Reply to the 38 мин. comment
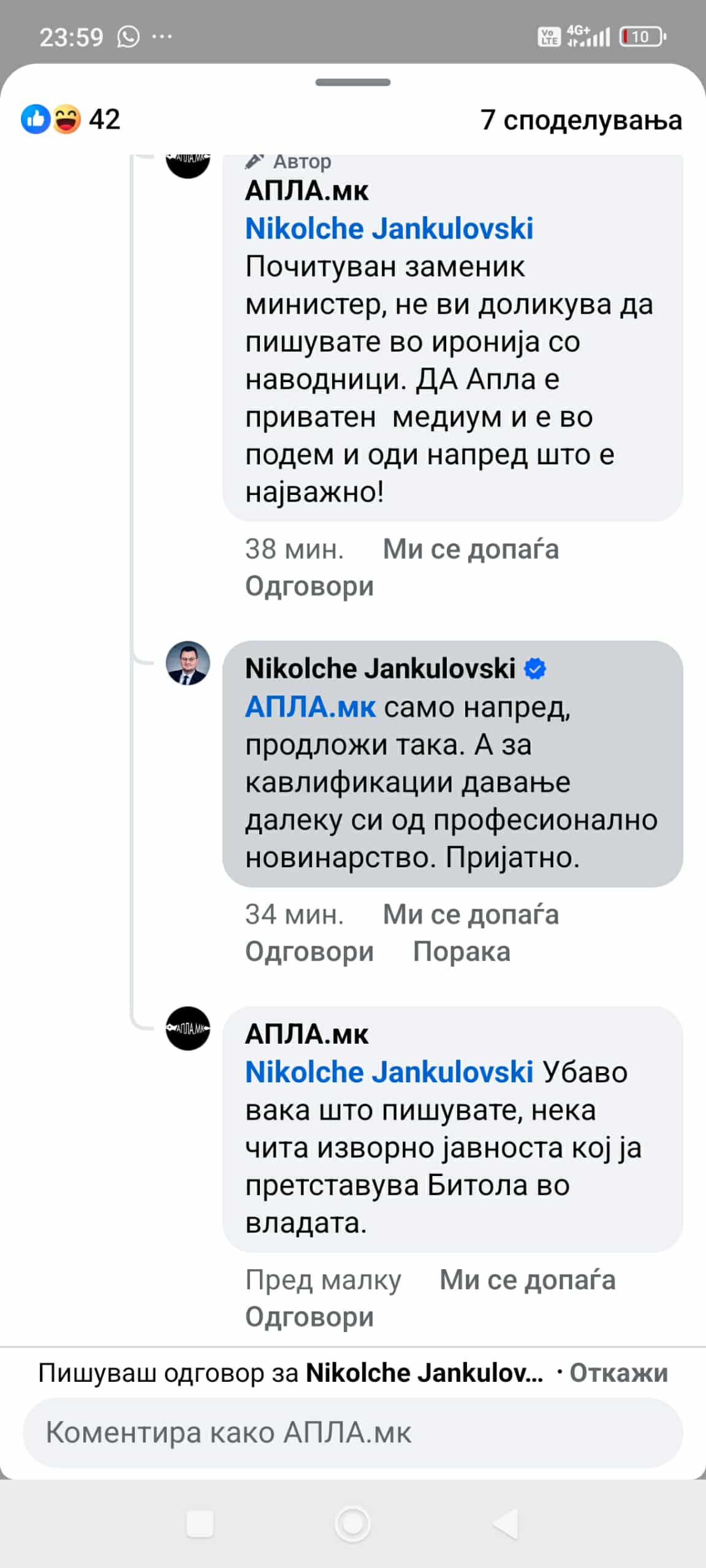This screenshot has height=1568, width=706. [309, 586]
